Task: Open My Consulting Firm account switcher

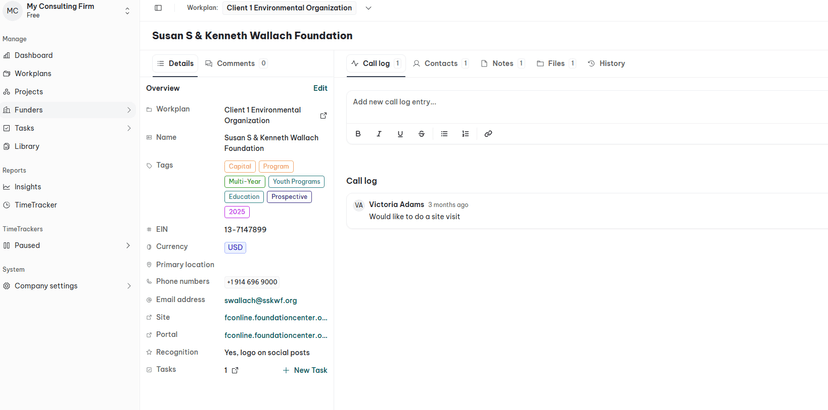Action: tap(127, 11)
